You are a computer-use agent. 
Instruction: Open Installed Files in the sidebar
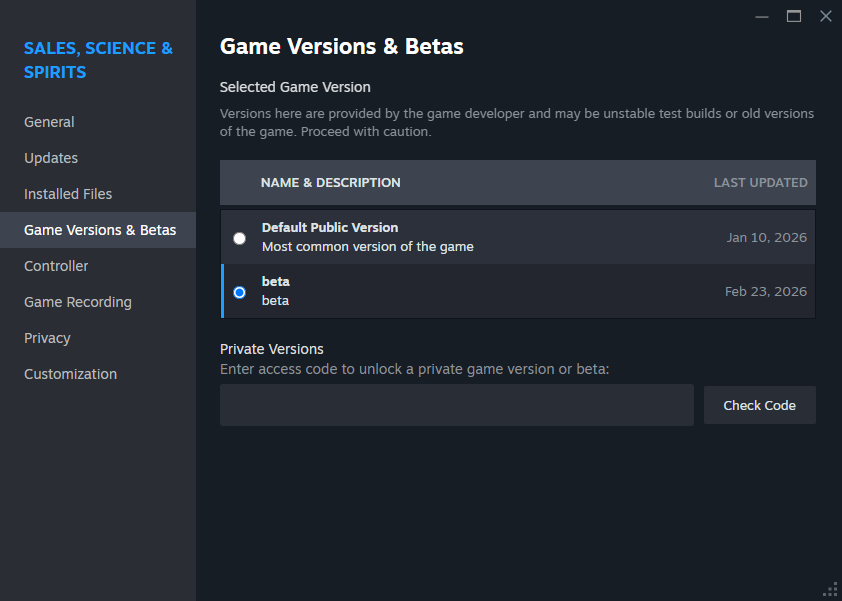pyautogui.click(x=68, y=194)
